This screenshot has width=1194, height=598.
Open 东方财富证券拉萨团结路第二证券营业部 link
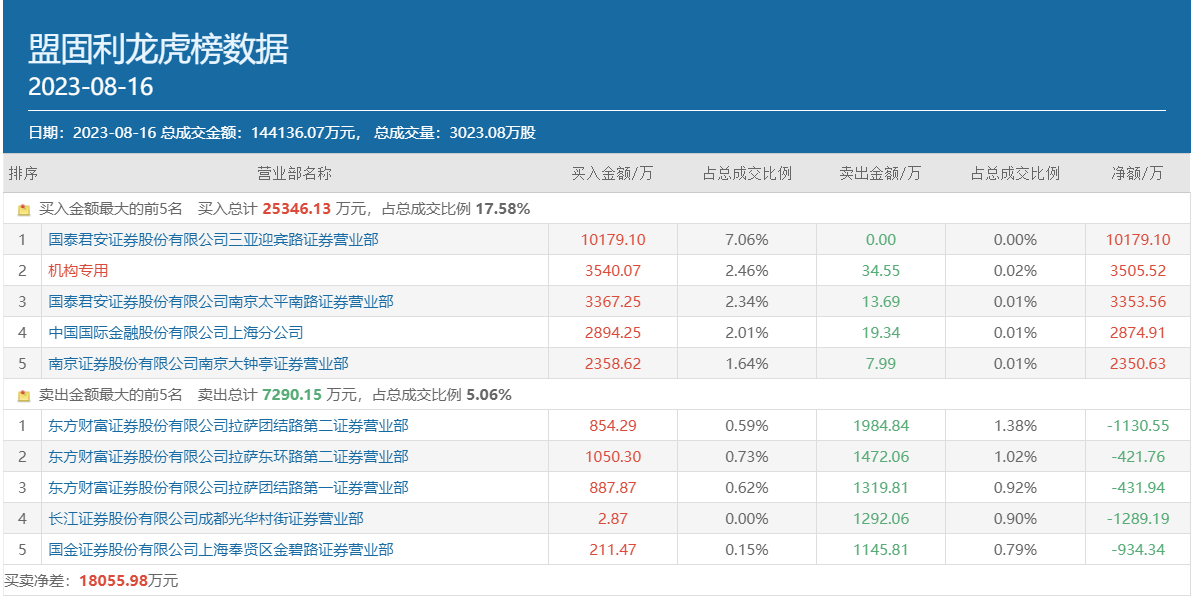pyautogui.click(x=228, y=426)
